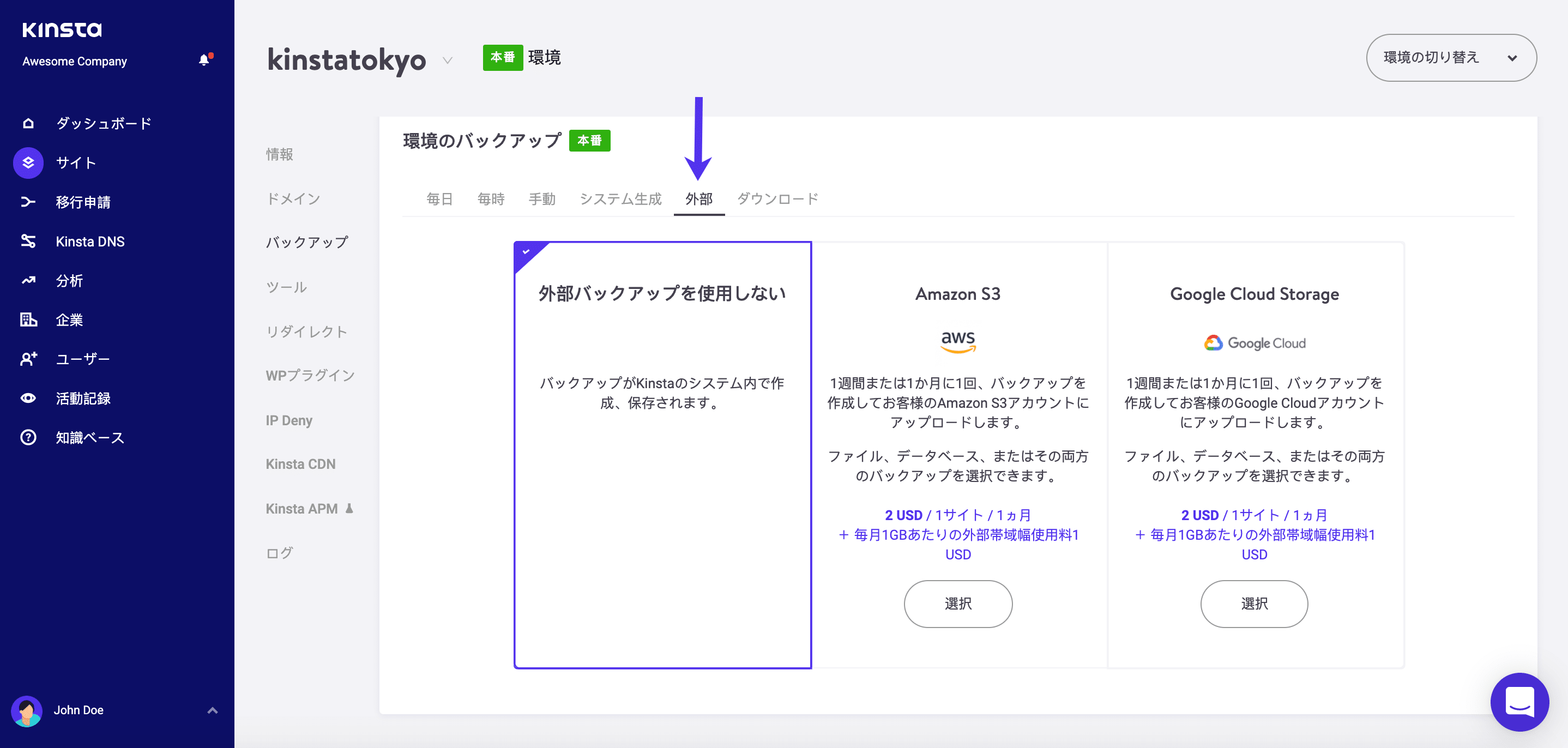Screen dimensions: 1568x748
Task: Open the 知識ベース help icon
Action: [27, 437]
